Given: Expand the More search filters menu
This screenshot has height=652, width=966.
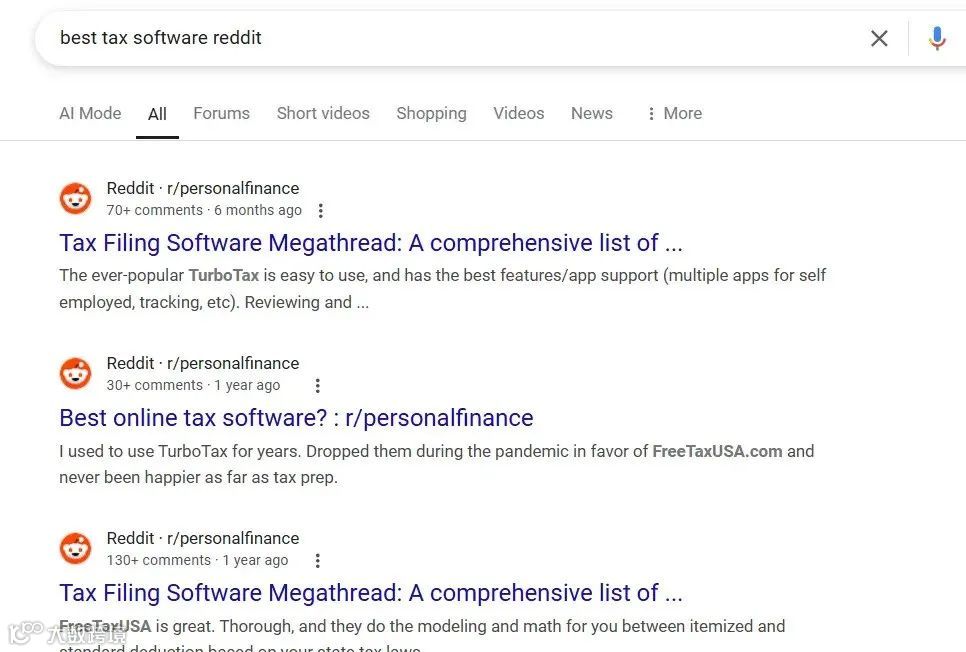Looking at the screenshot, I should point(674,113).
